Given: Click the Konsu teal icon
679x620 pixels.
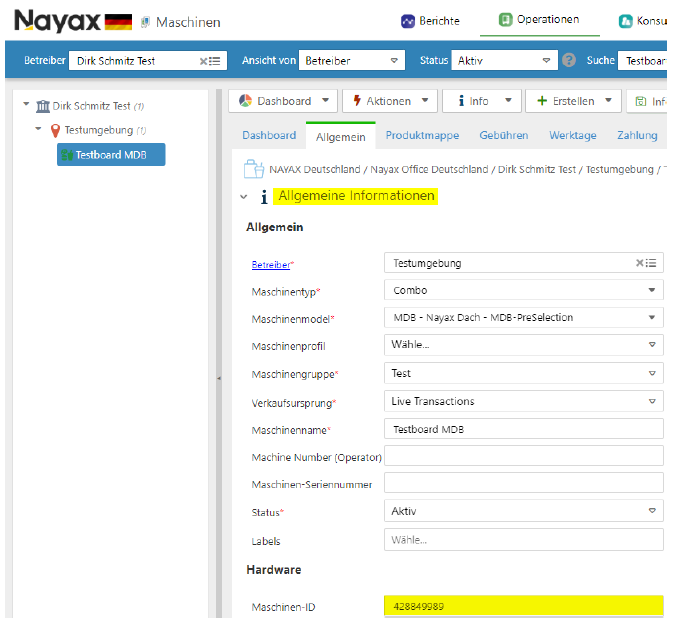Looking at the screenshot, I should pyautogui.click(x=625, y=21).
